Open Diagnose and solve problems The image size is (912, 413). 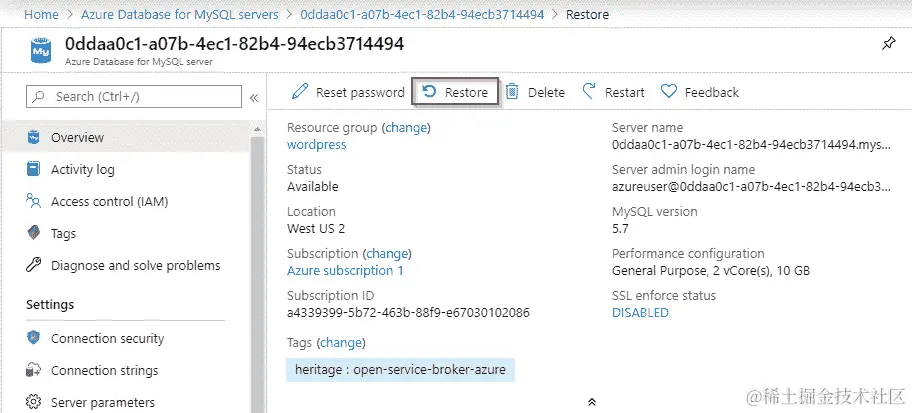click(136, 266)
